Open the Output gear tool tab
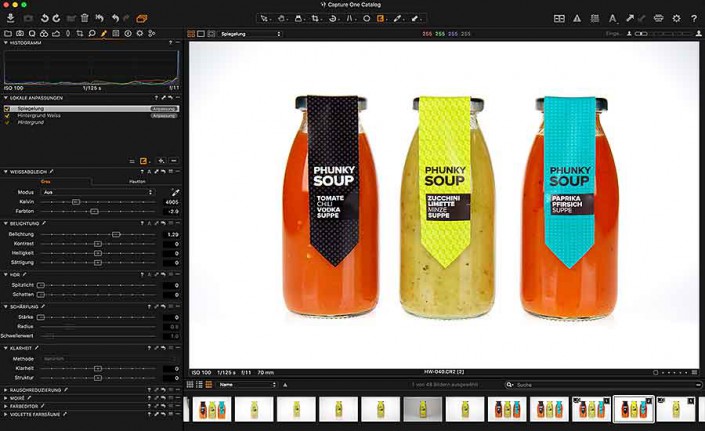 (x=140, y=33)
